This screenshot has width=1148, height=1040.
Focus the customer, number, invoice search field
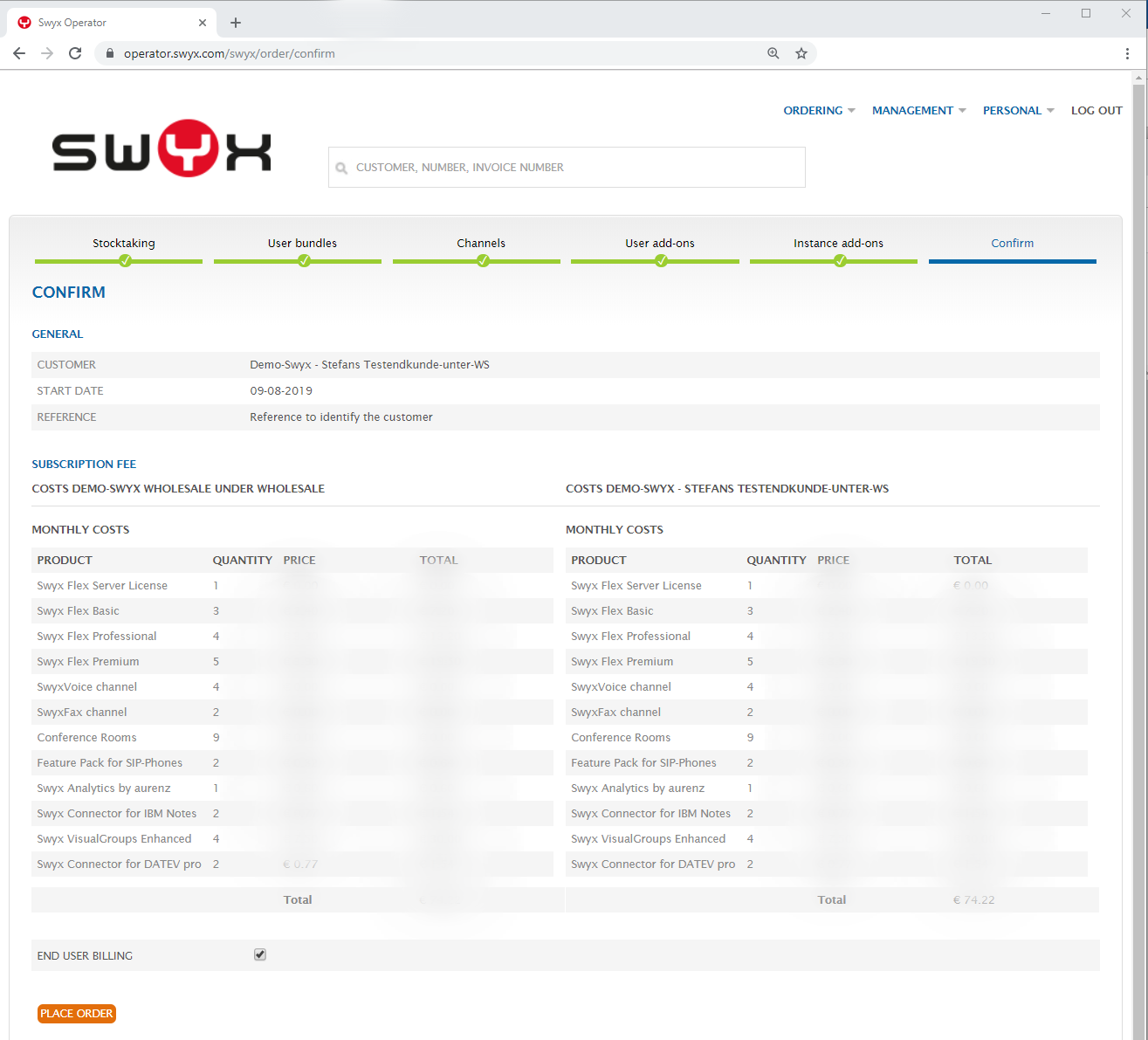pyautogui.click(x=567, y=167)
